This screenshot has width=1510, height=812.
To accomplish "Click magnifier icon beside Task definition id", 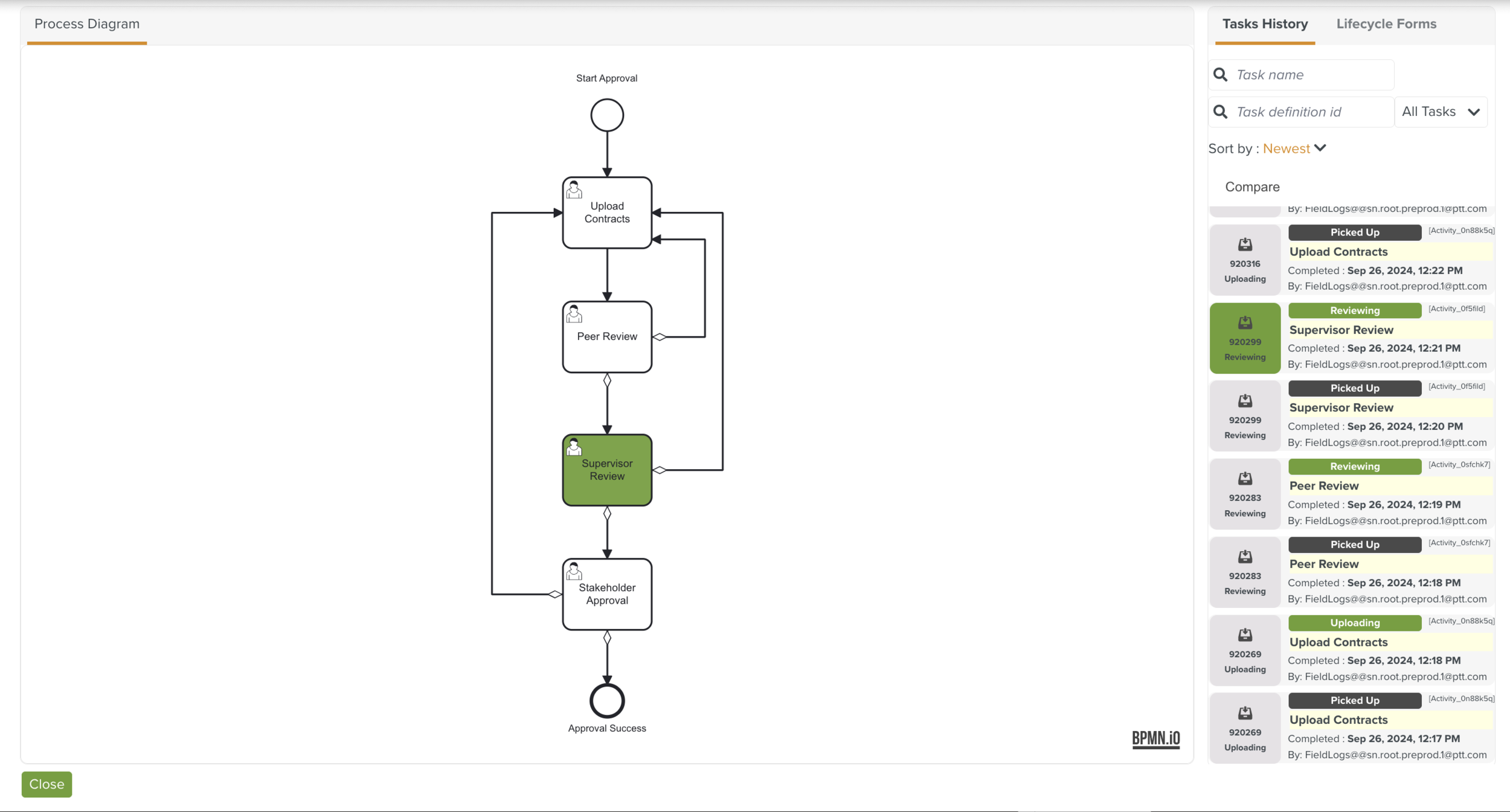I will 1220,112.
